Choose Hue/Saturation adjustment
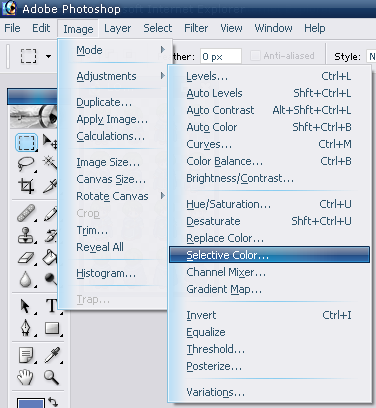Image resolution: width=376 pixels, height=408 pixels. point(269,204)
